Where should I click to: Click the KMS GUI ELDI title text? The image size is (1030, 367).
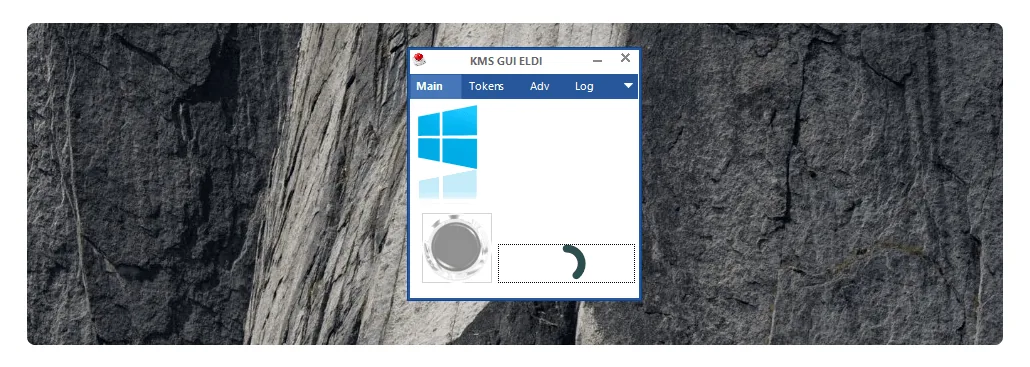(x=506, y=61)
